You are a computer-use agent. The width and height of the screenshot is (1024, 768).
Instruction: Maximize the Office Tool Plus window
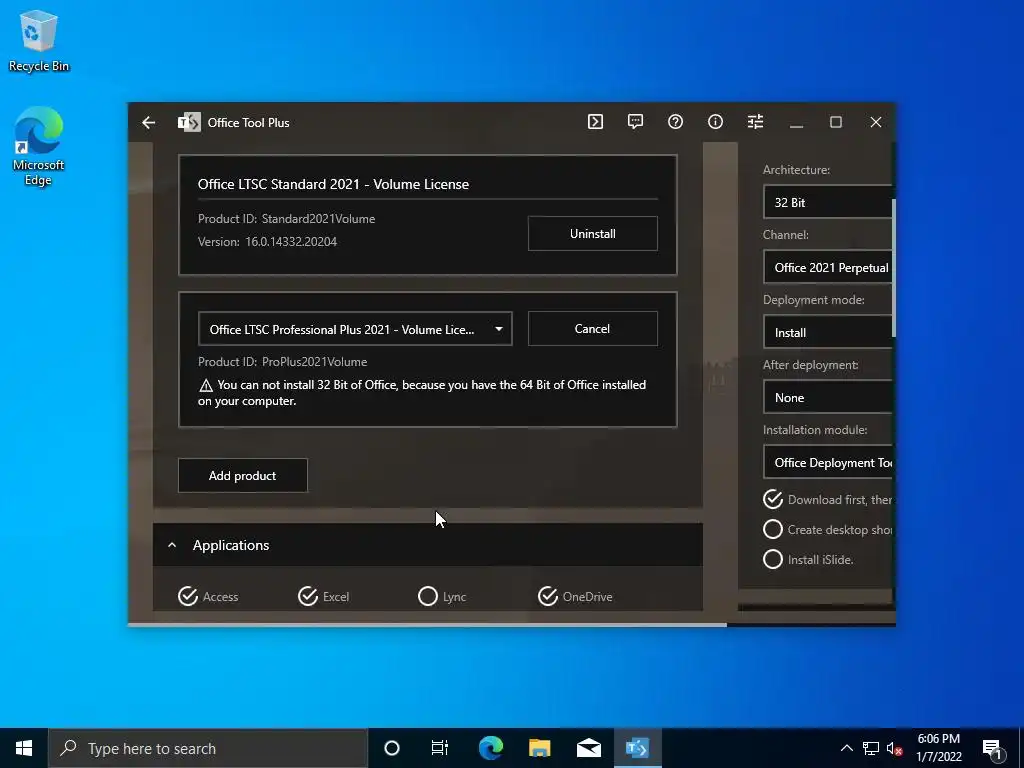pos(835,122)
